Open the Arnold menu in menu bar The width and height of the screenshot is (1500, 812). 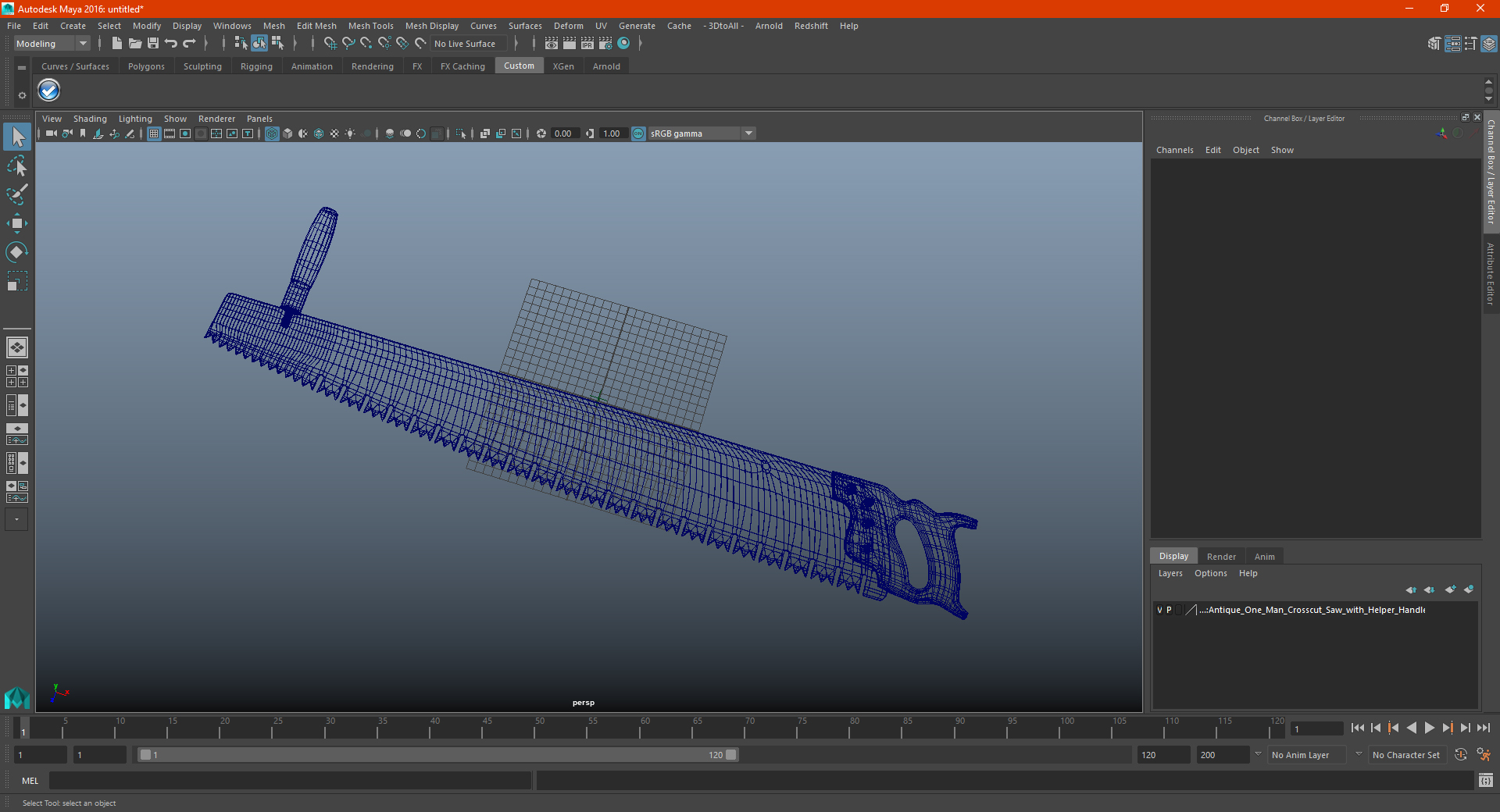coord(768,26)
